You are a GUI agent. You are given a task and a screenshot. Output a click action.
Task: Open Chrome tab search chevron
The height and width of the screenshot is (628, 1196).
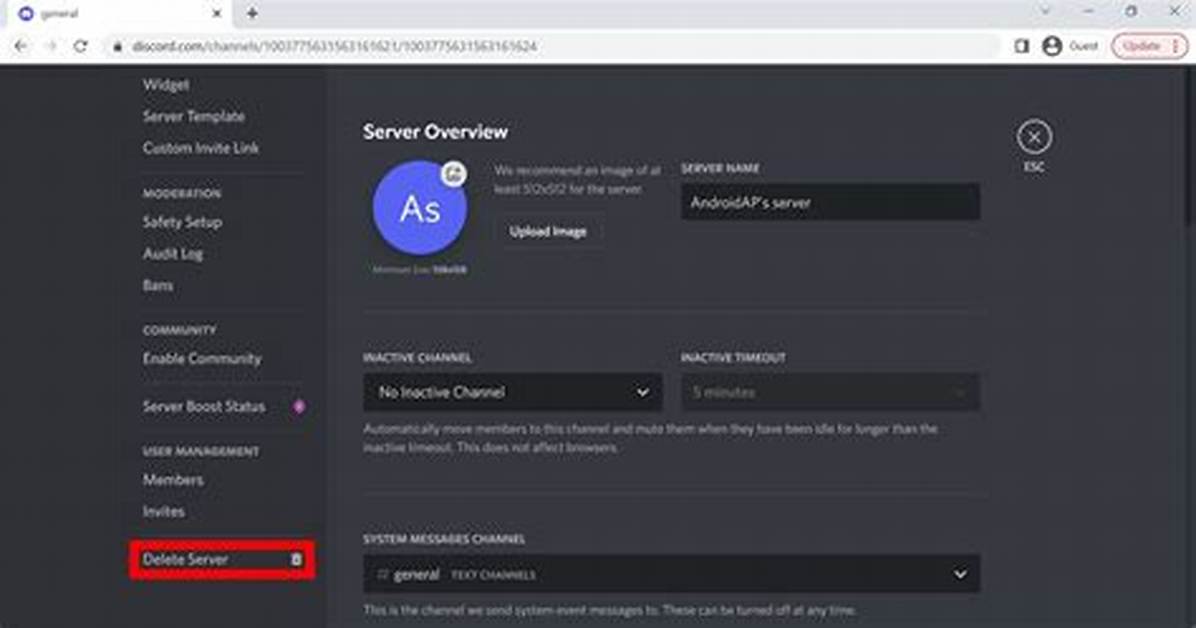[x=1045, y=11]
